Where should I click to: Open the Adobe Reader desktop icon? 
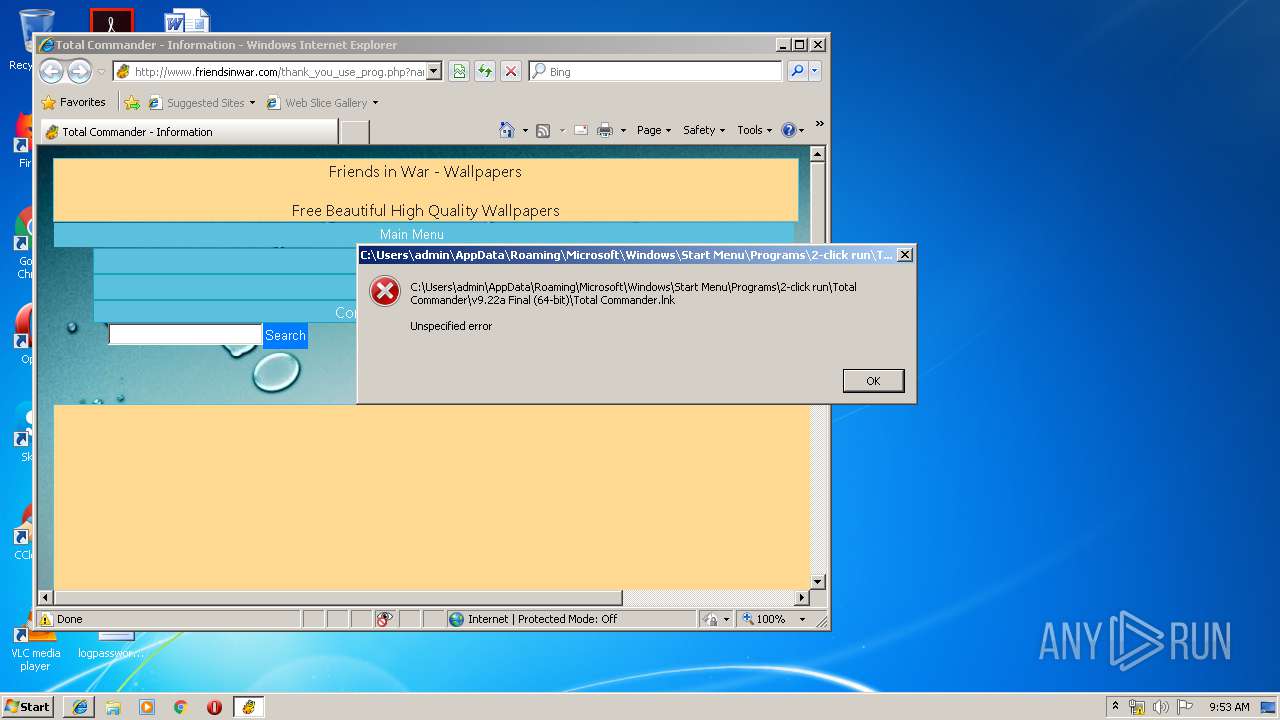point(111,20)
